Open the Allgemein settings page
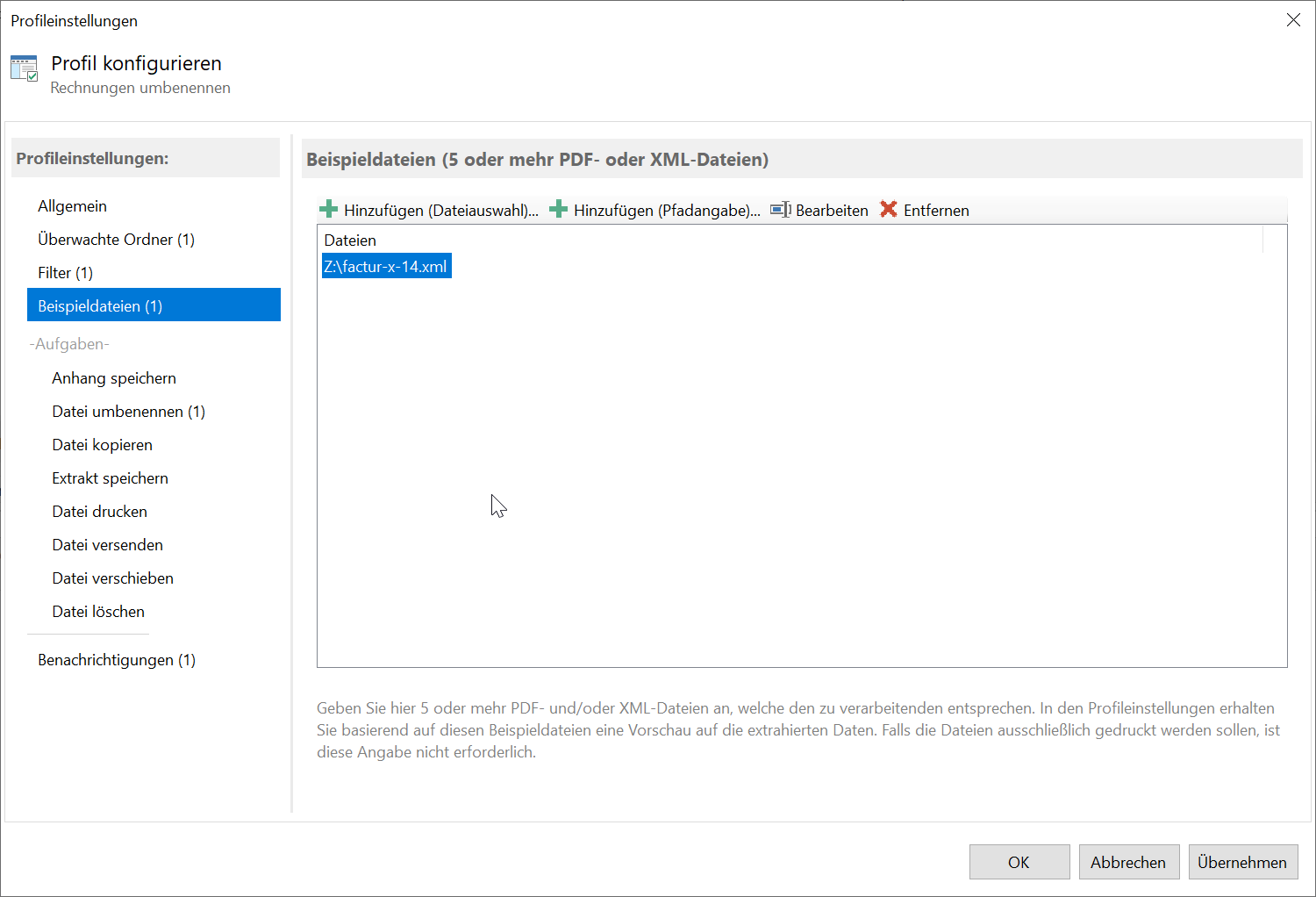 click(x=72, y=206)
